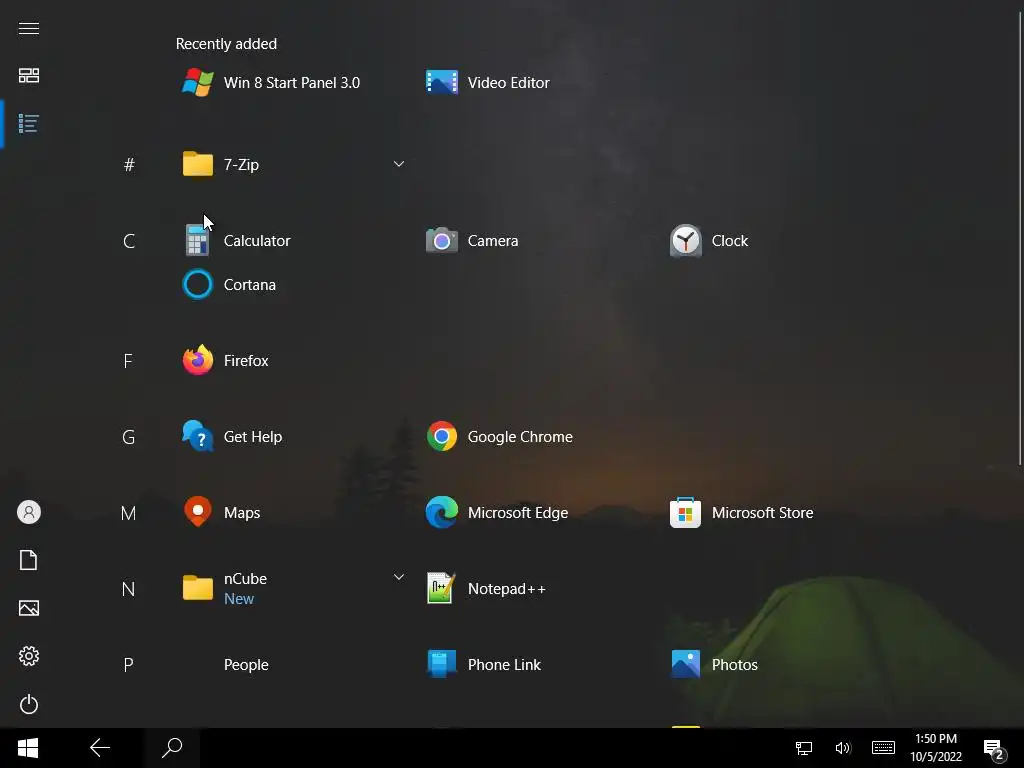Open Microsoft Store
1024x768 pixels.
(x=741, y=513)
